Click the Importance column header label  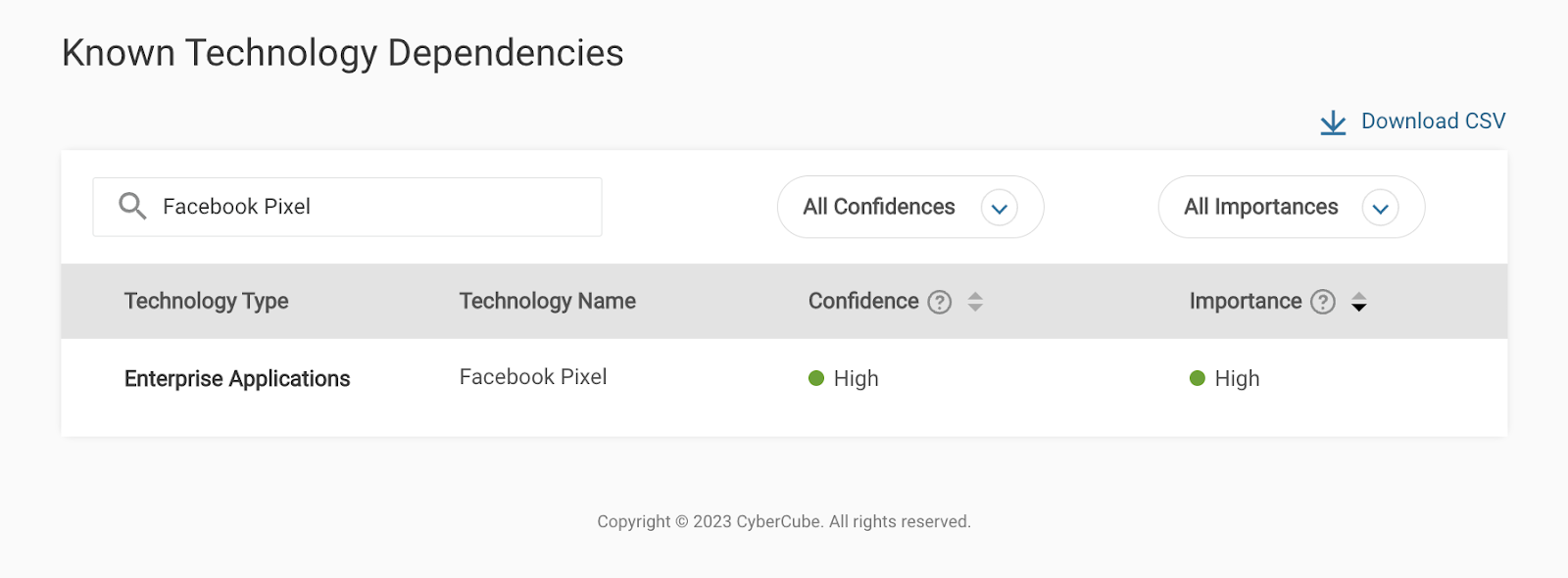[x=1246, y=301]
